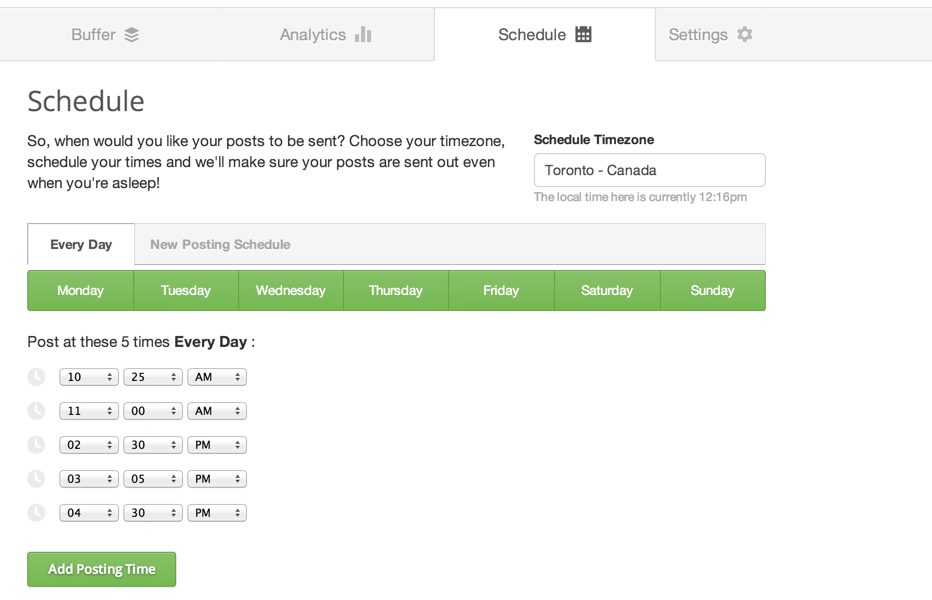This screenshot has height=600, width=932.
Task: Open hour dropdown showing 04
Action: point(89,513)
